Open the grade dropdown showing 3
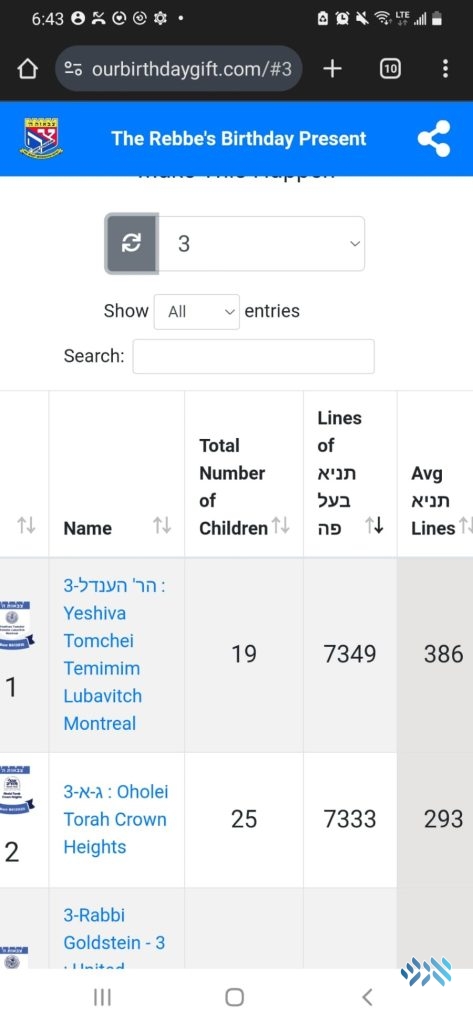 point(261,244)
